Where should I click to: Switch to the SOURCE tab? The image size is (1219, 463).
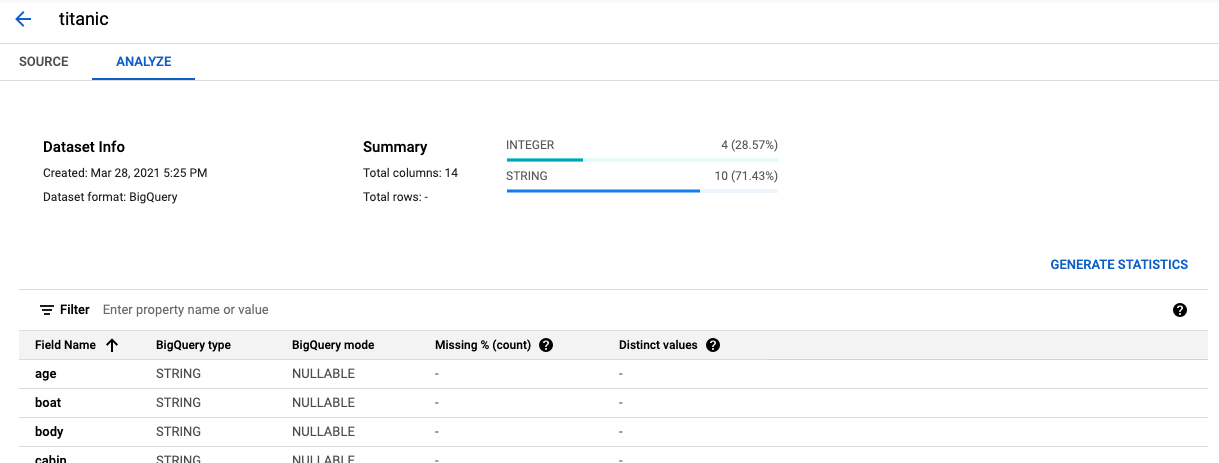[44, 62]
